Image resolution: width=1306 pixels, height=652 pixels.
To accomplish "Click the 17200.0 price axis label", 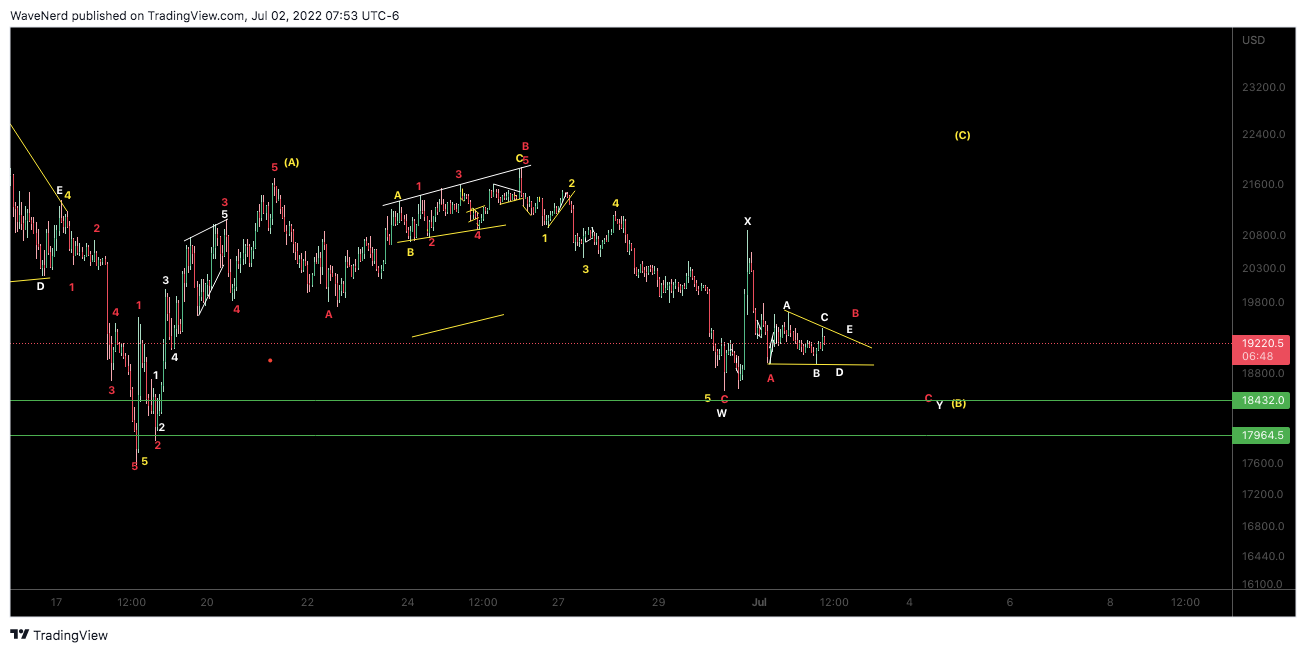I will pos(1262,495).
